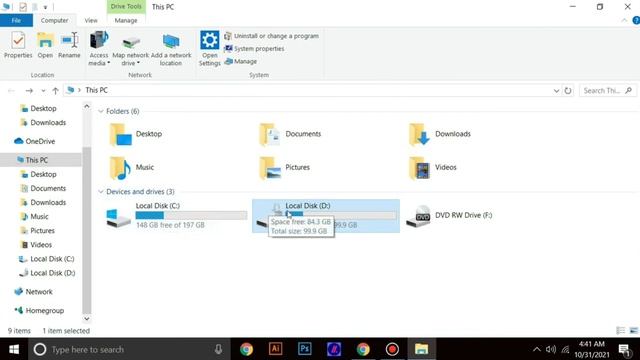Screen dimensions: 640x360
Task: Select the Pictures folder in main pane
Action: pyautogui.click(x=284, y=167)
